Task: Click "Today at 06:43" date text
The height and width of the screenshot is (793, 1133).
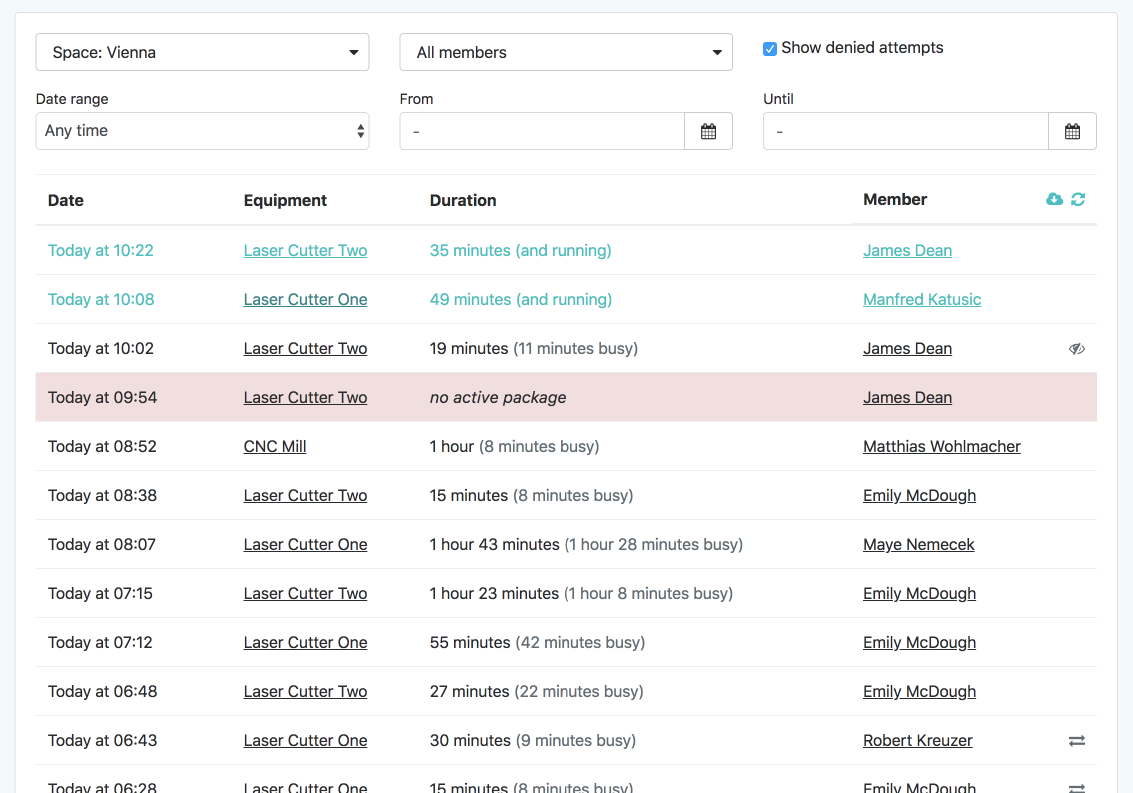Action: (102, 740)
